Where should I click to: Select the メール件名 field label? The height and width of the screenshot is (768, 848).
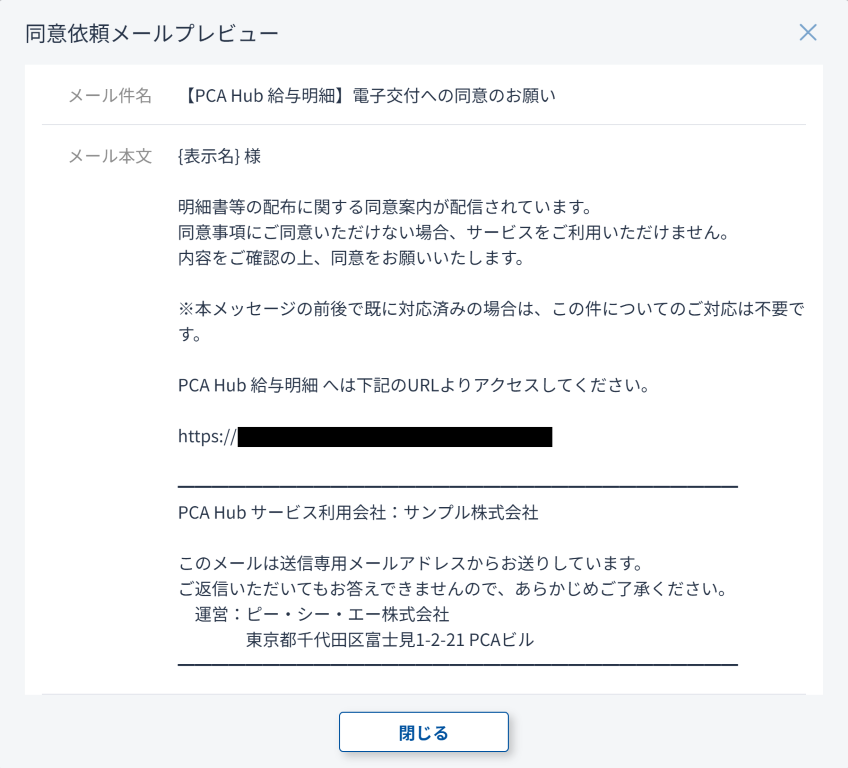pos(110,96)
